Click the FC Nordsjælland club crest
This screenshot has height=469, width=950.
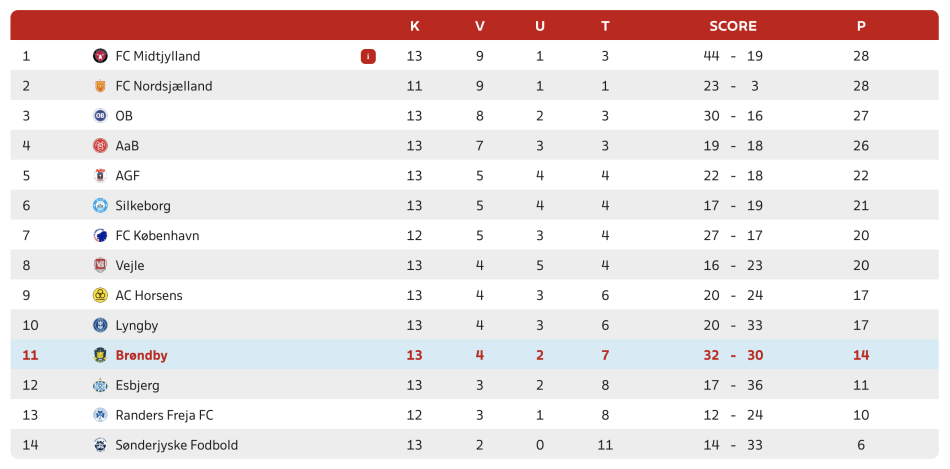(100, 86)
